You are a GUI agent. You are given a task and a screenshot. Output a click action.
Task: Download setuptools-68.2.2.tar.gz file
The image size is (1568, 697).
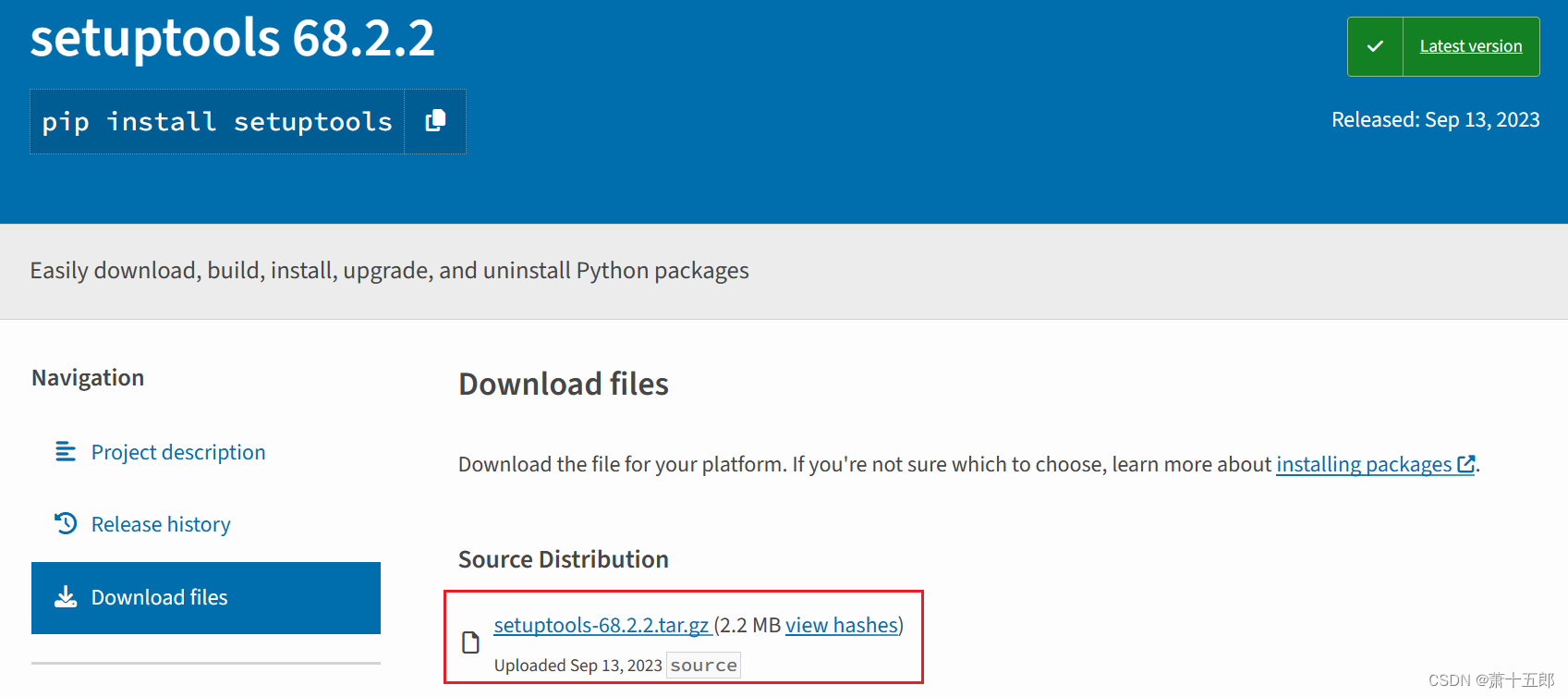coord(601,625)
